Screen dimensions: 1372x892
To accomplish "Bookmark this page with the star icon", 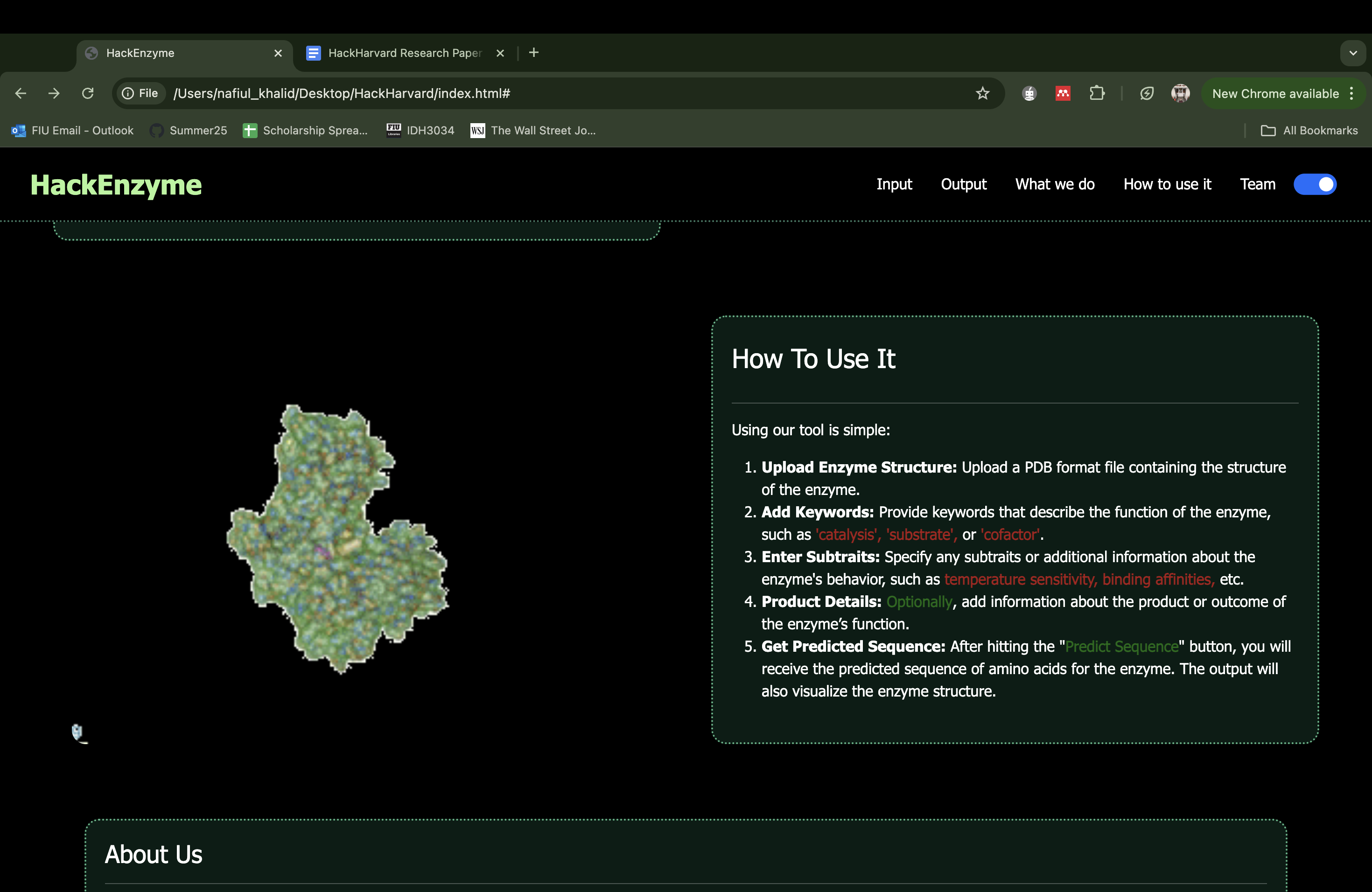I will pos(983,93).
